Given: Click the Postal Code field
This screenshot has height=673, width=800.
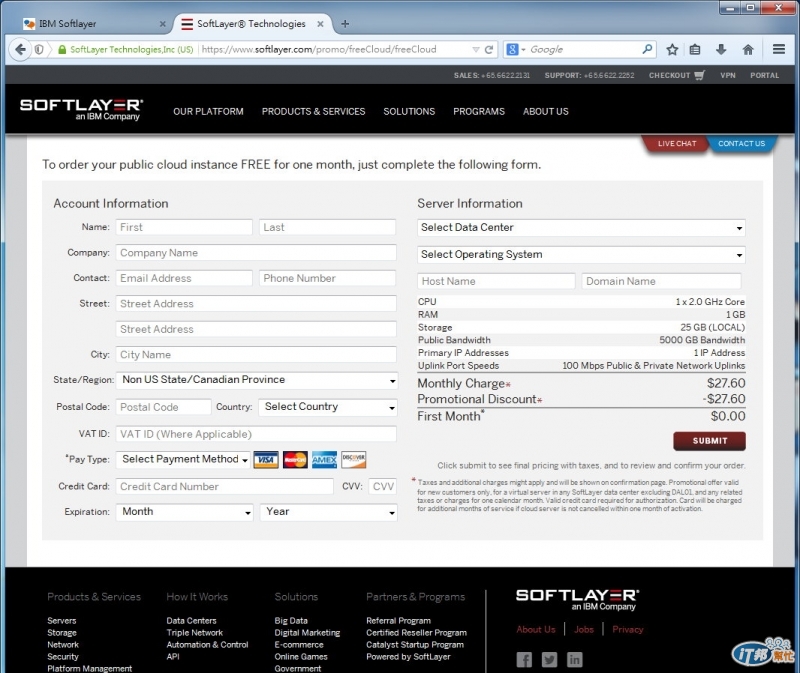Looking at the screenshot, I should 163,407.
